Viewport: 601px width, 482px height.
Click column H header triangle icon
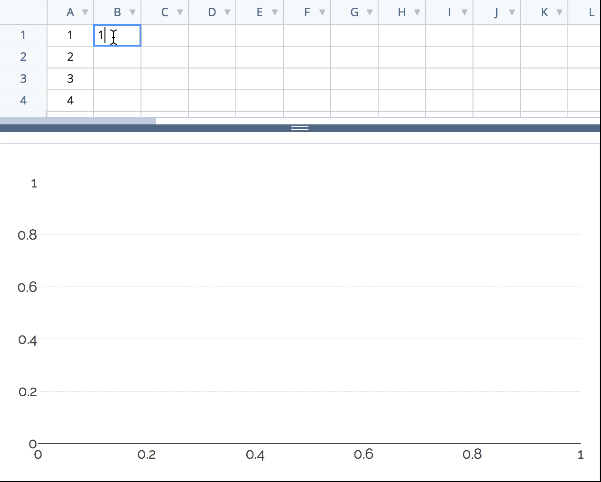point(417,13)
